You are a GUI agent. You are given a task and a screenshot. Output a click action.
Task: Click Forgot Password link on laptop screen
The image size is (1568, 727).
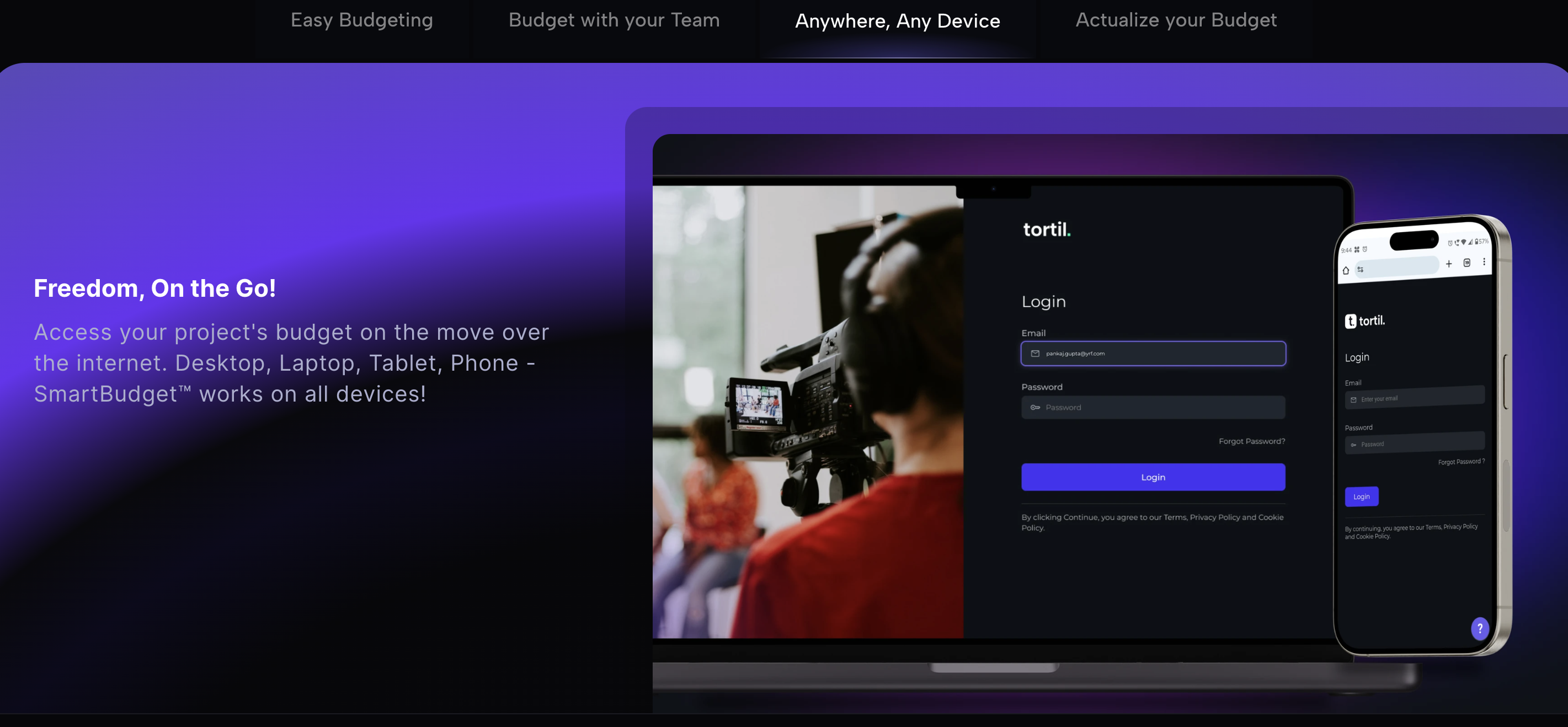[1251, 441]
